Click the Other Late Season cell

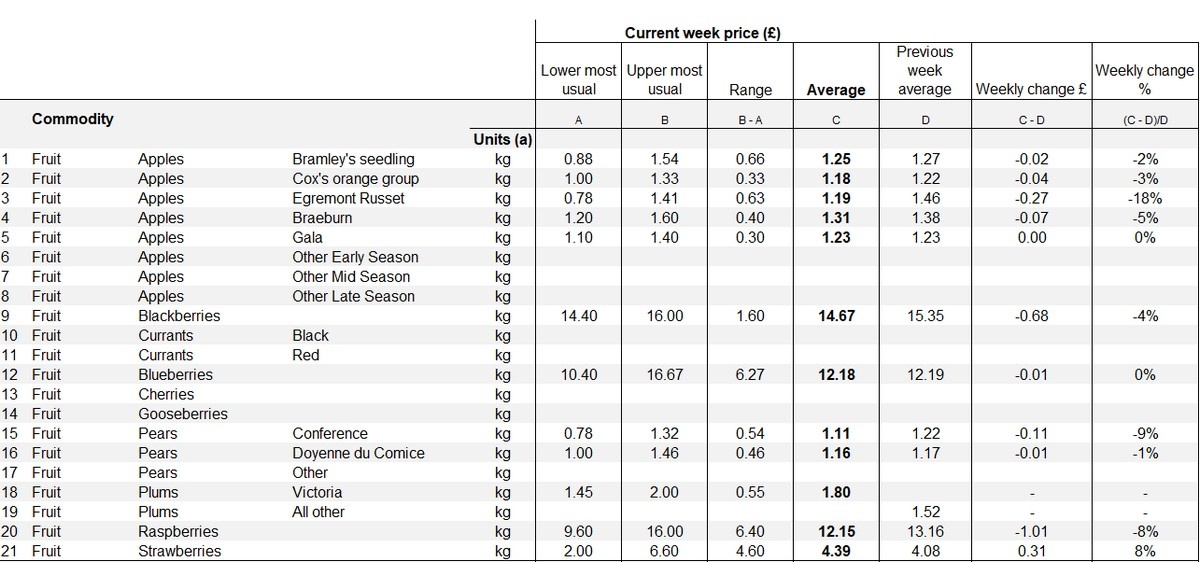coord(353,296)
